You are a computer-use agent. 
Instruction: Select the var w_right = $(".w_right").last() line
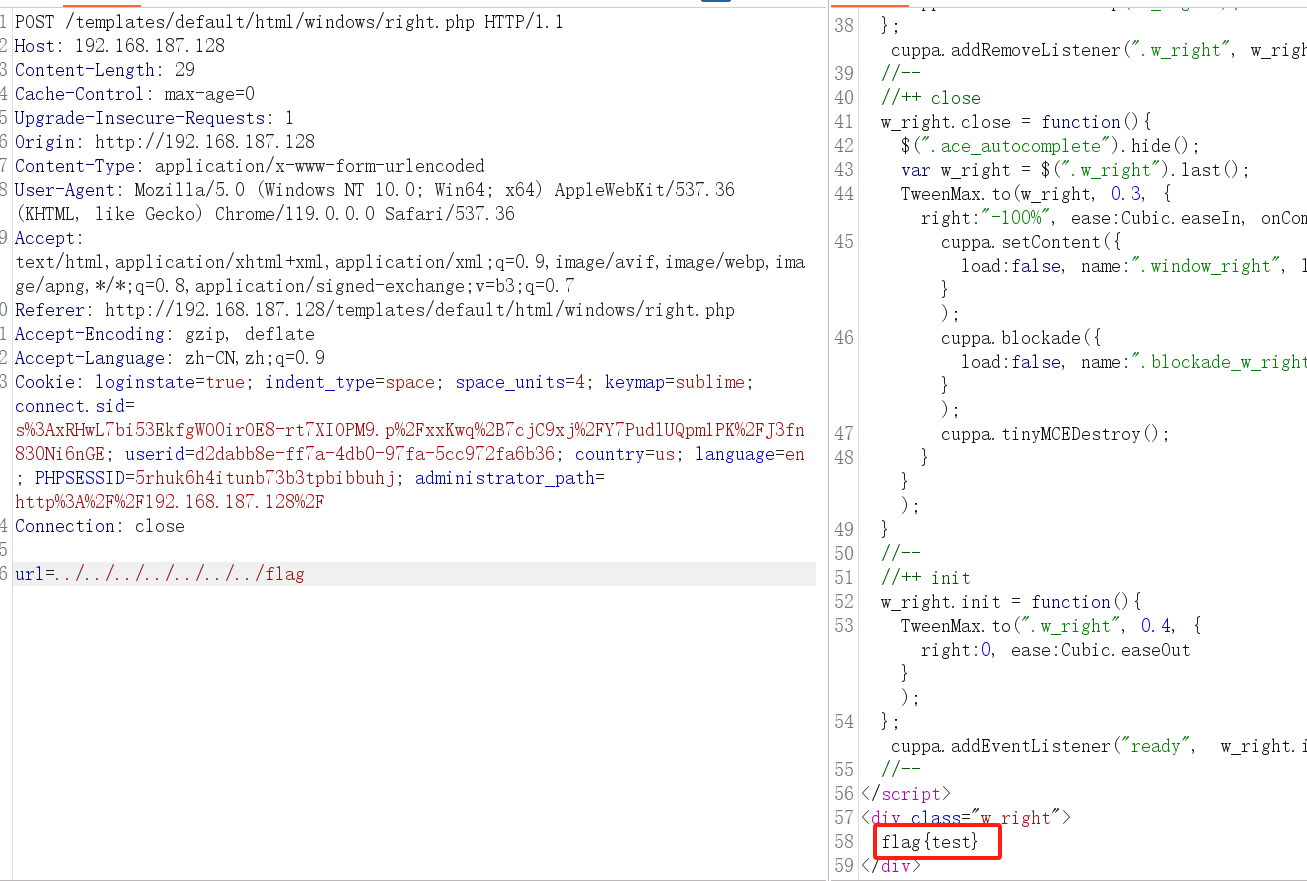click(x=1076, y=169)
